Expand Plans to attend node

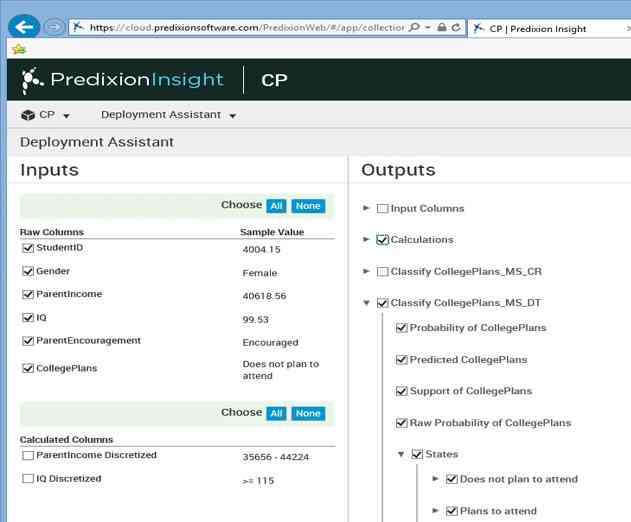(x=435, y=511)
